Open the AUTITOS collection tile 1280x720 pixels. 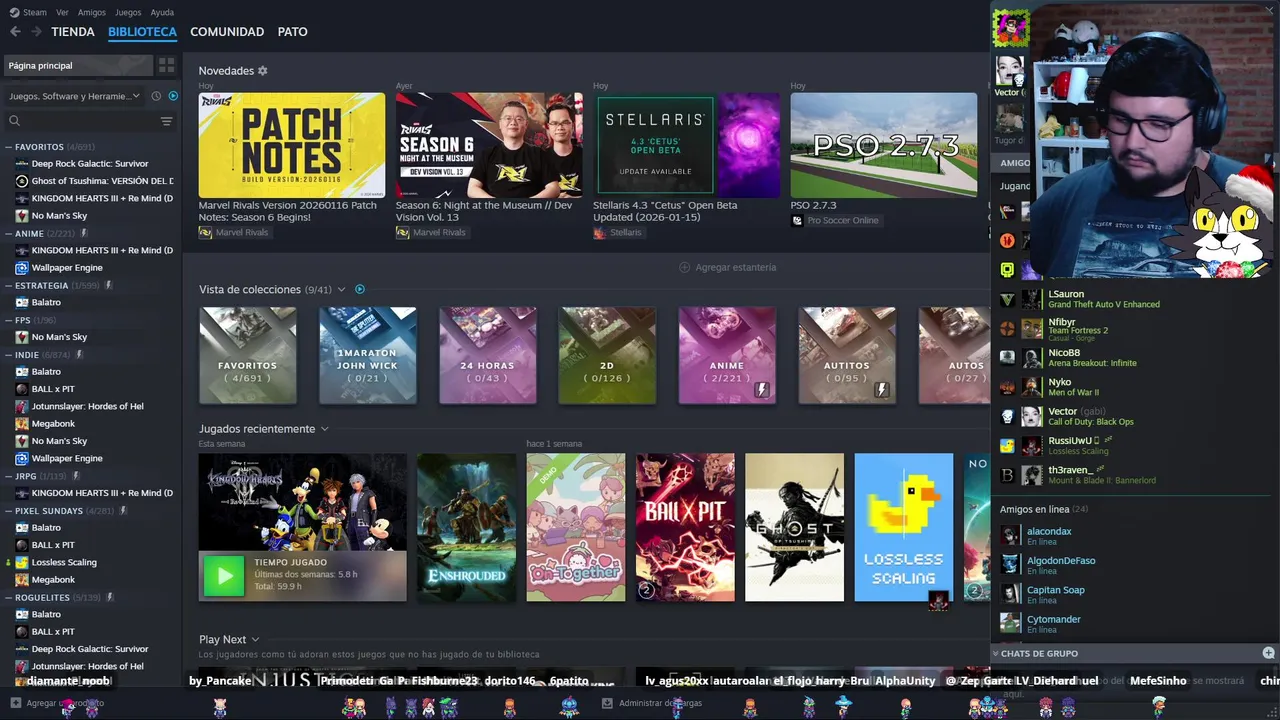(x=846, y=355)
